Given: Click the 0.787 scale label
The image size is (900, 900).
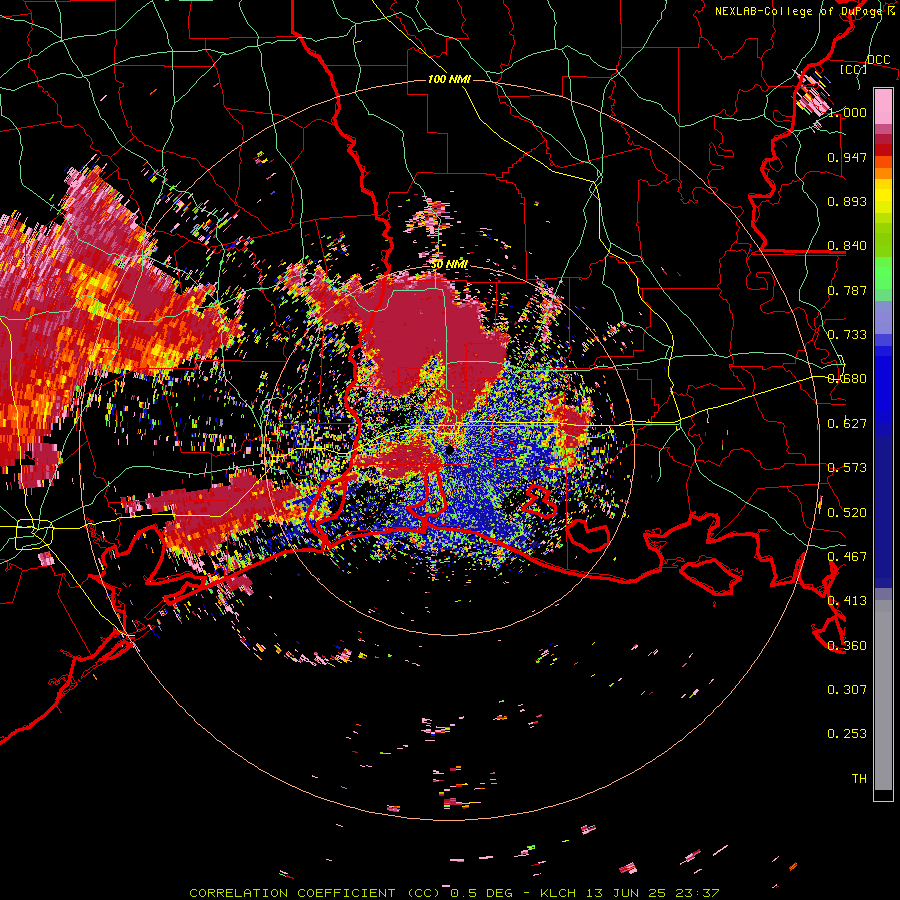Looking at the screenshot, I should (847, 290).
